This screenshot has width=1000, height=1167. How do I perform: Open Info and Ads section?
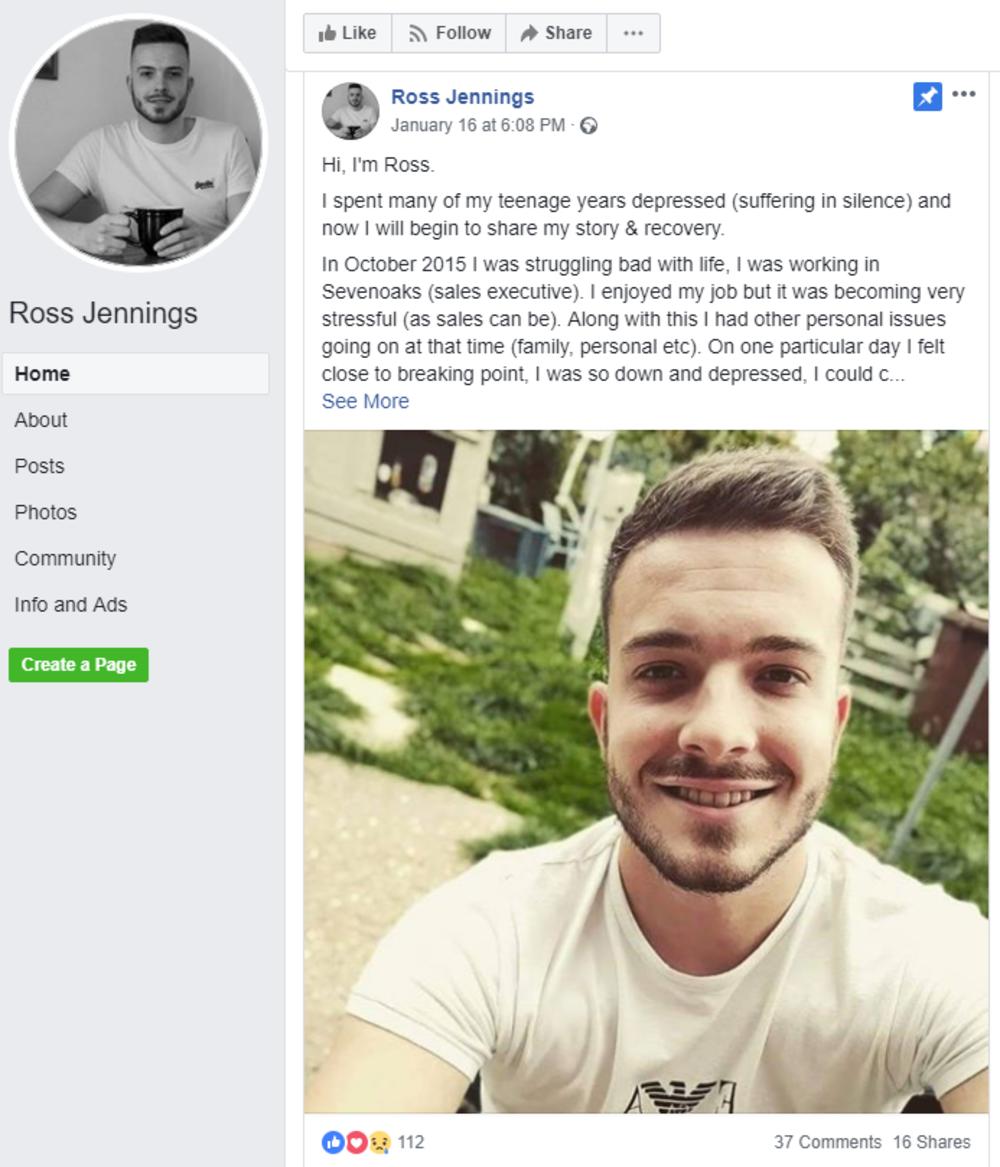coord(71,604)
